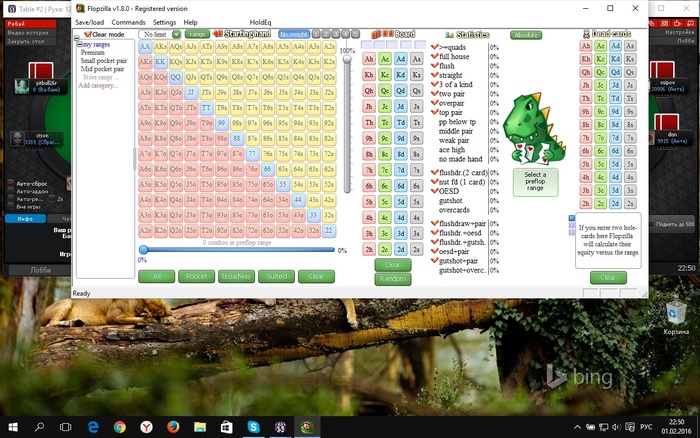Toggle the >=quads statistic checkmark
Viewport: 700px width, 438px height.
tap(434, 46)
